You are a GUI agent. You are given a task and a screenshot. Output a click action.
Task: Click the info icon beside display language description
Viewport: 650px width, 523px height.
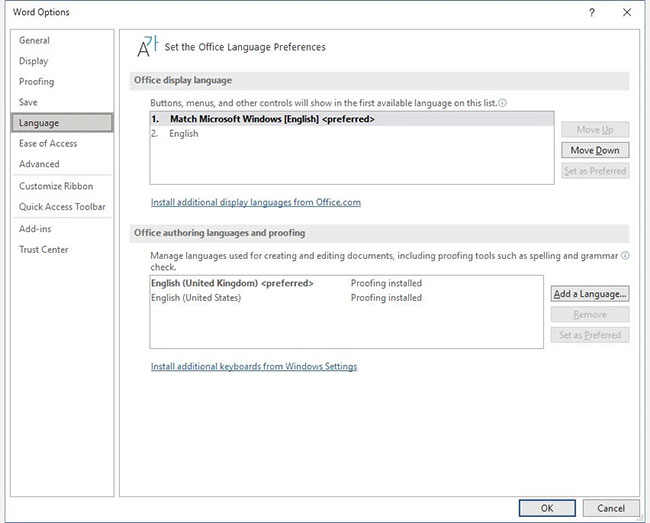(x=502, y=103)
